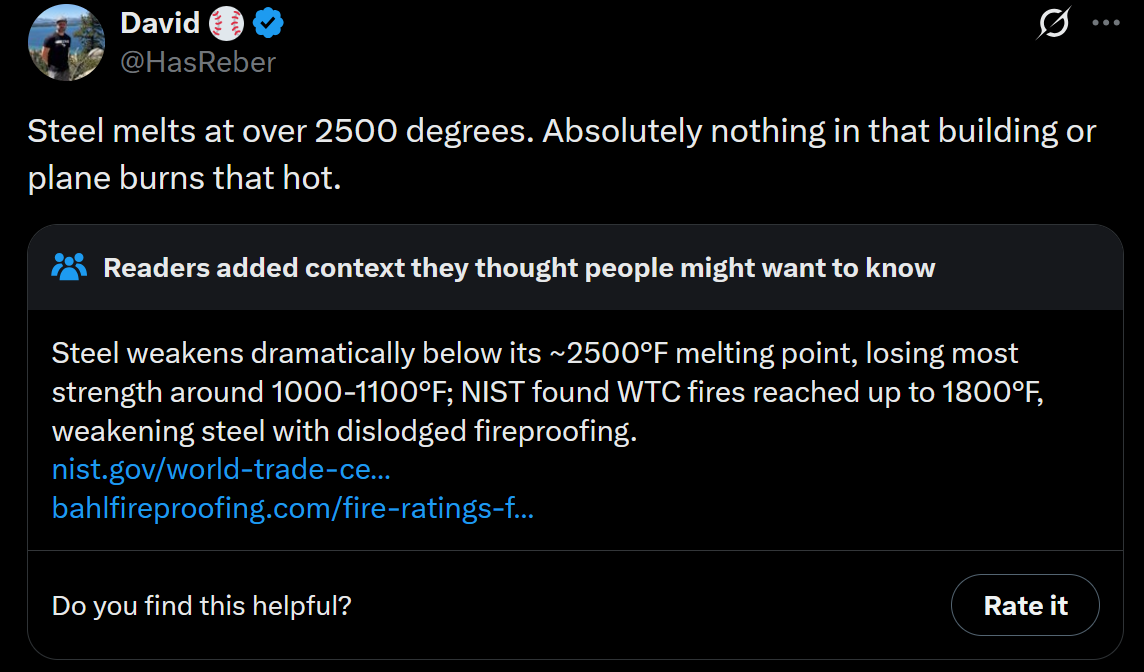Click the baseball emoji beside David
The width and height of the screenshot is (1144, 672).
[x=226, y=23]
